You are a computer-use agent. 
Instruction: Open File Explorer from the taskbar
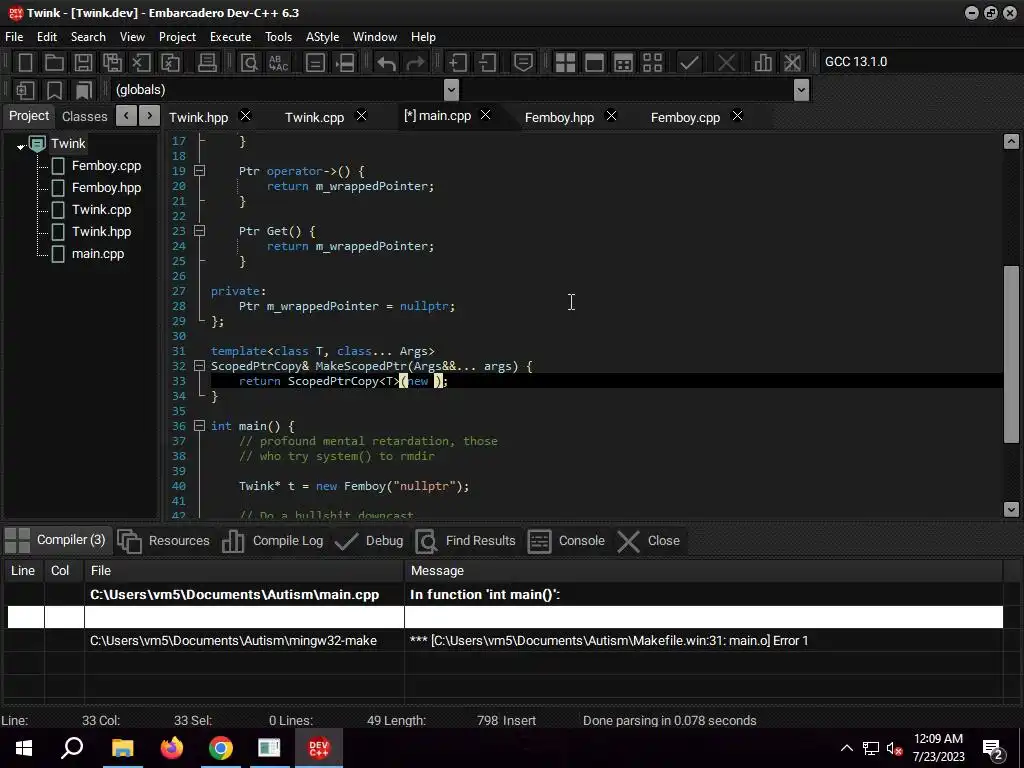122,748
